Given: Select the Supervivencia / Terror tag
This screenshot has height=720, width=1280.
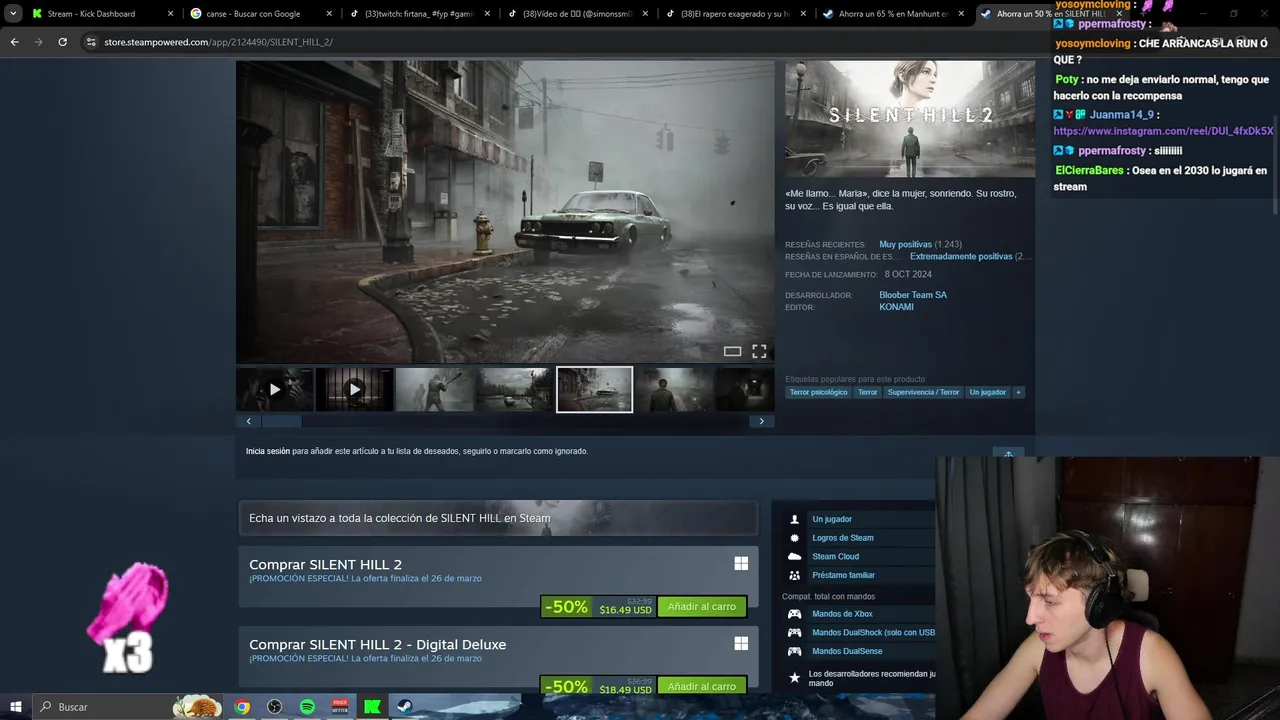Looking at the screenshot, I should [923, 392].
